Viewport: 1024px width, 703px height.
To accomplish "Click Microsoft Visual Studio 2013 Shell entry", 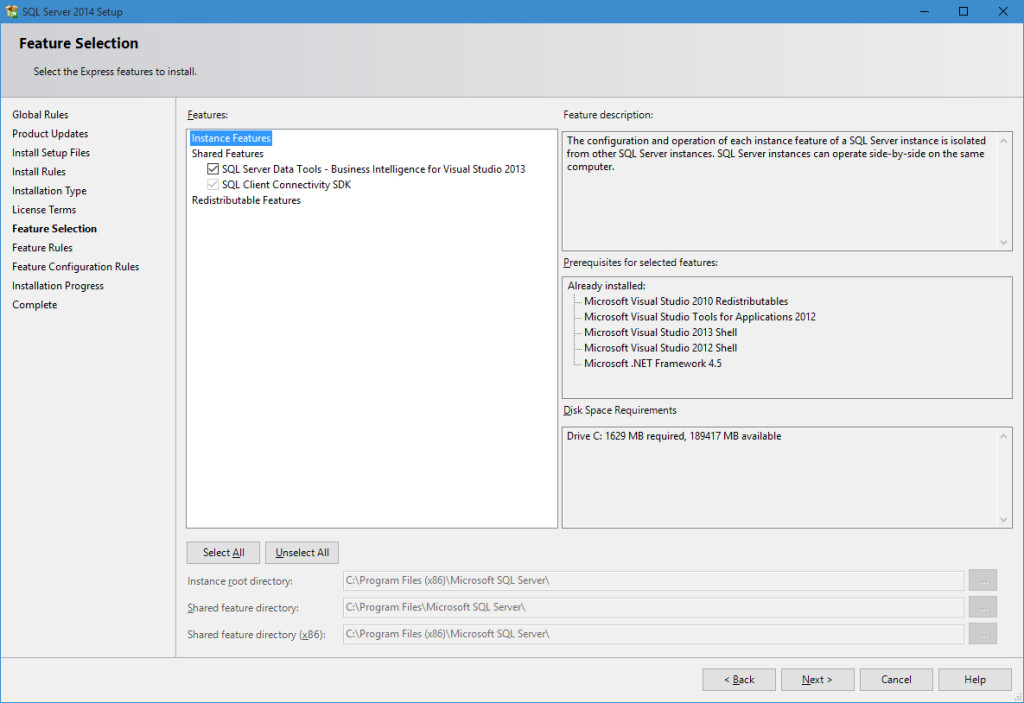I will click(660, 333).
